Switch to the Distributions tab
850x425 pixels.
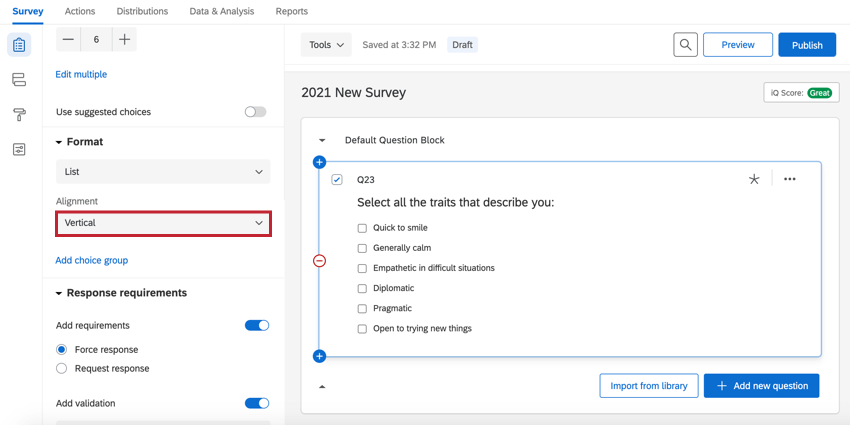click(x=142, y=11)
